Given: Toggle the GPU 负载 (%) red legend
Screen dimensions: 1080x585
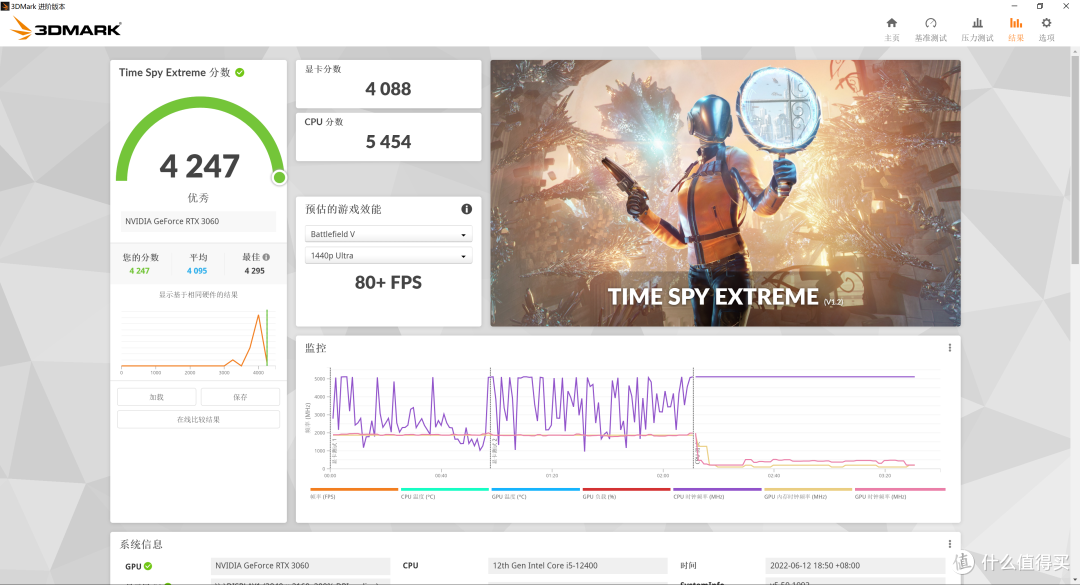Looking at the screenshot, I should point(626,493).
